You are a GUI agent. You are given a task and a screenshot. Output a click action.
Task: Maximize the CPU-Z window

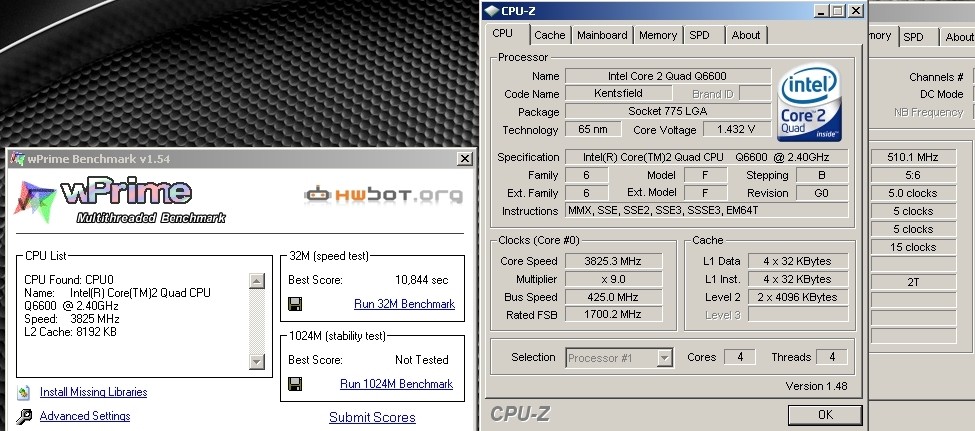(838, 11)
